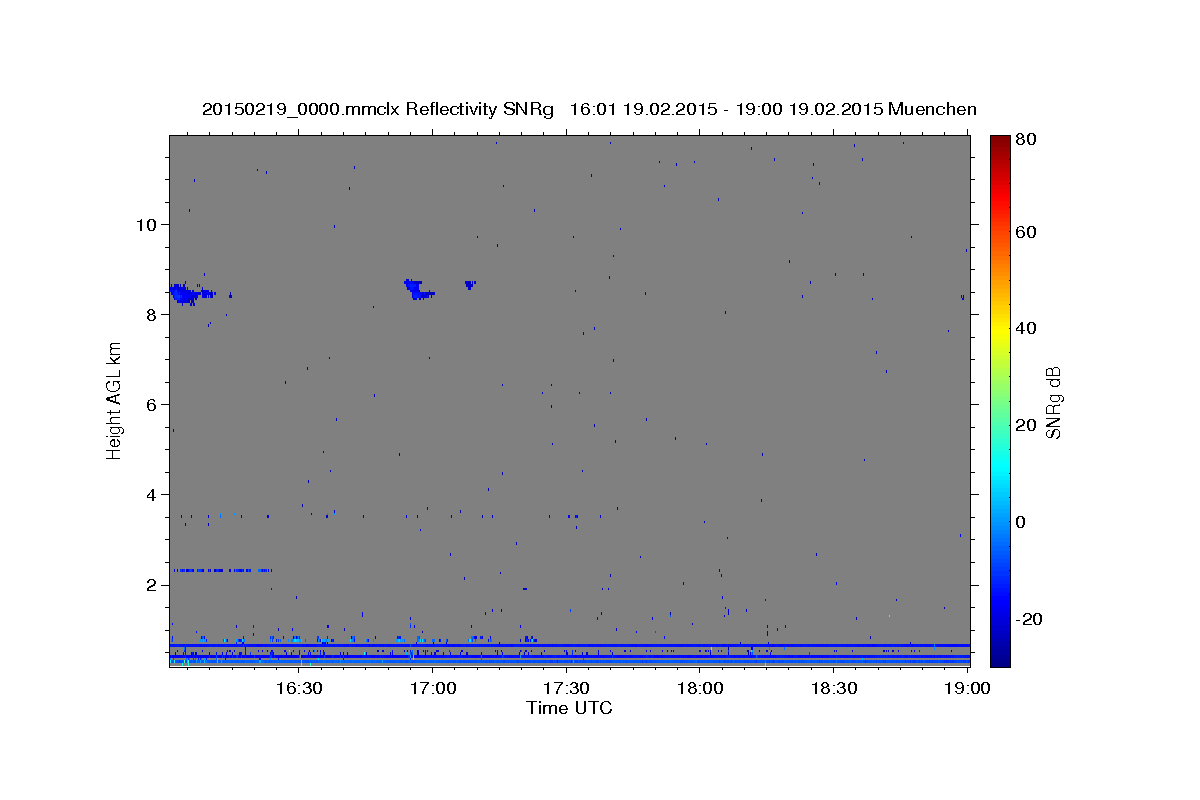Click the 18:30 time tick label
Image resolution: width=1200 pixels, height=800 pixels.
tap(834, 688)
